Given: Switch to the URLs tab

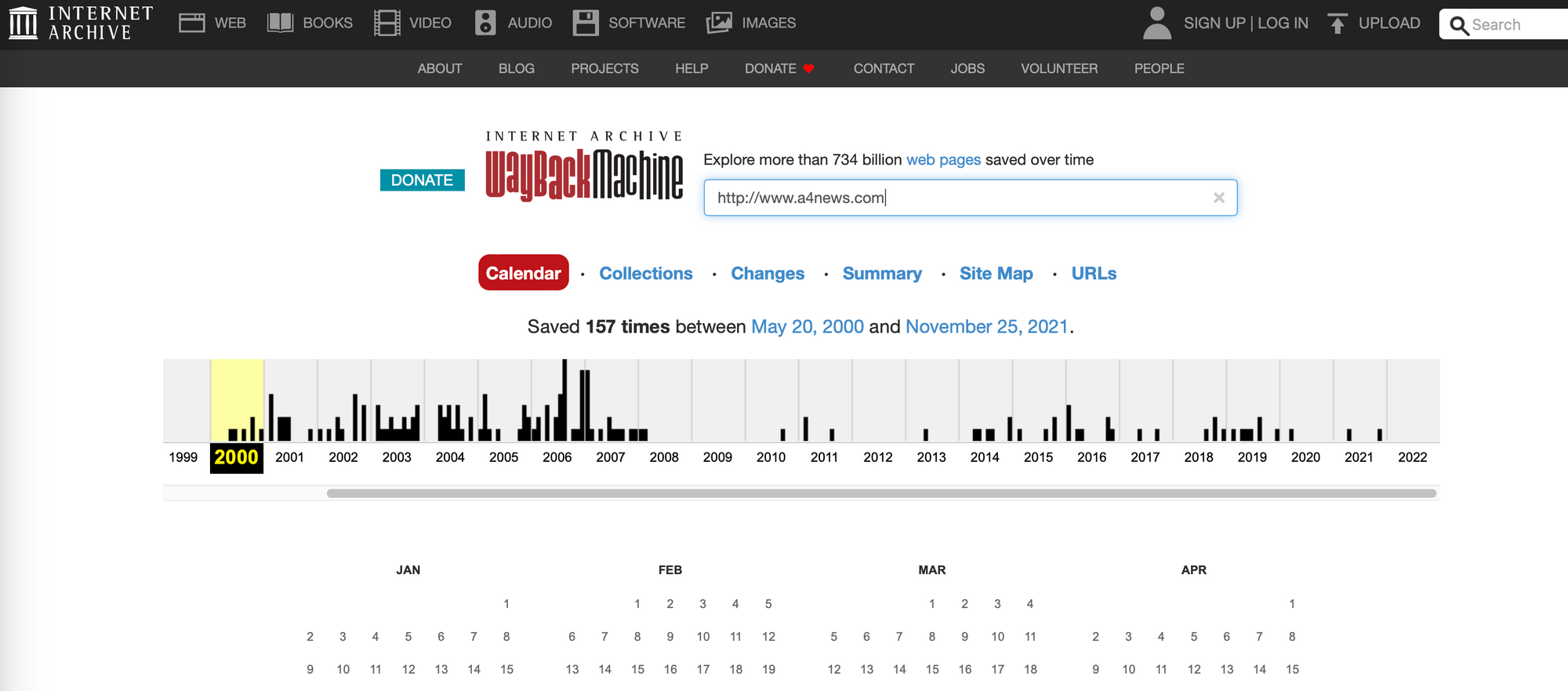Looking at the screenshot, I should (1094, 274).
